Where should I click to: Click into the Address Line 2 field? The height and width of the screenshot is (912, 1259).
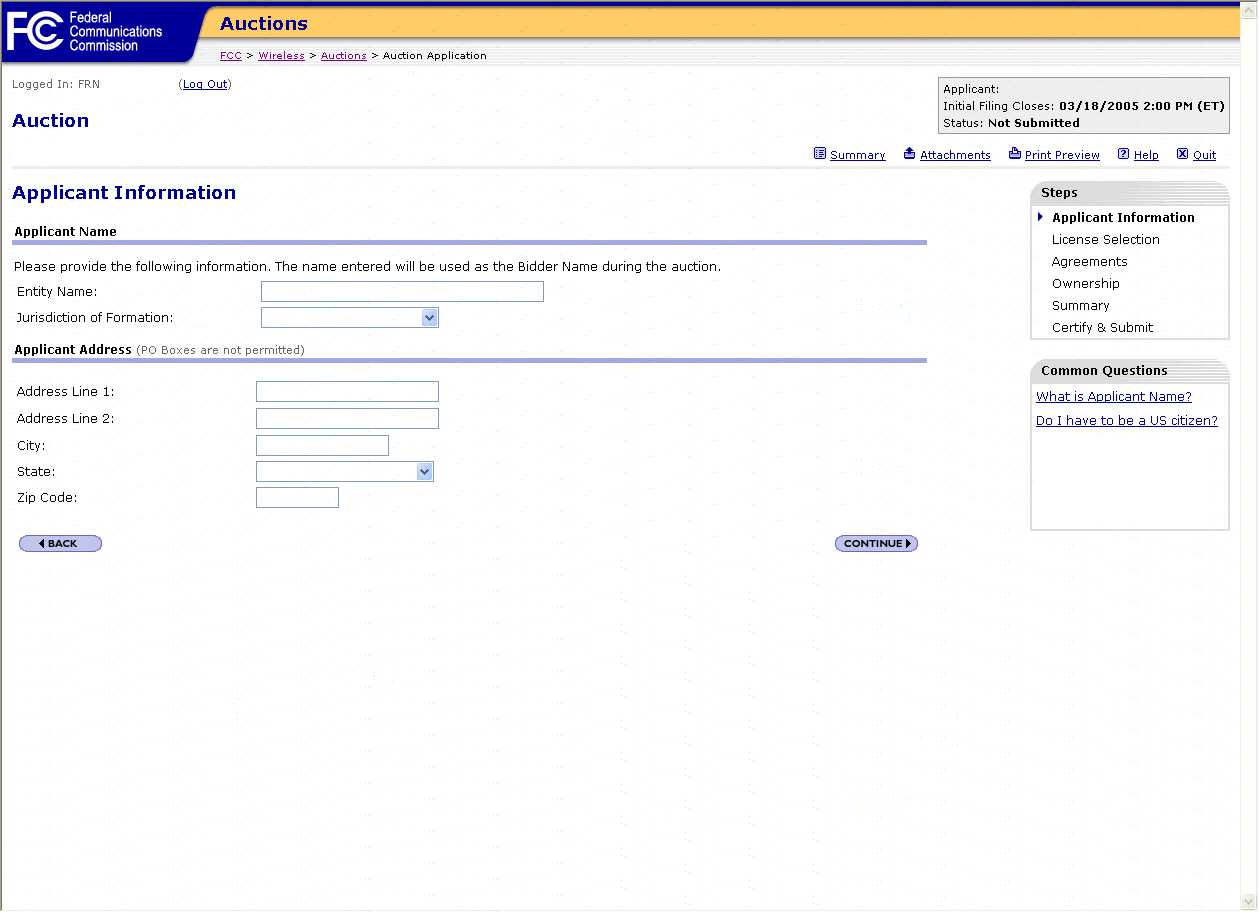[347, 419]
